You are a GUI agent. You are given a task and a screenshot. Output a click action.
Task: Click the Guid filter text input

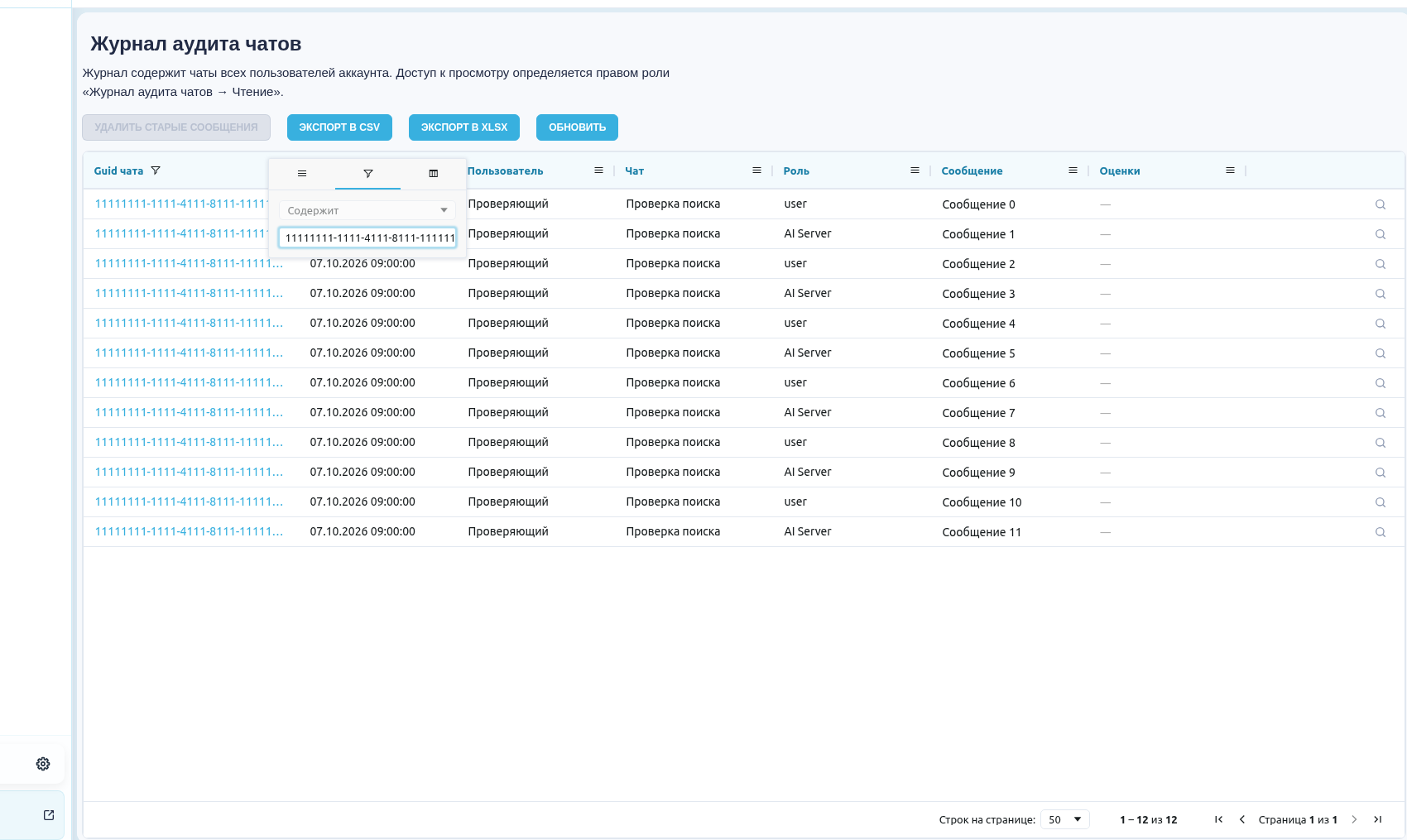click(x=367, y=238)
